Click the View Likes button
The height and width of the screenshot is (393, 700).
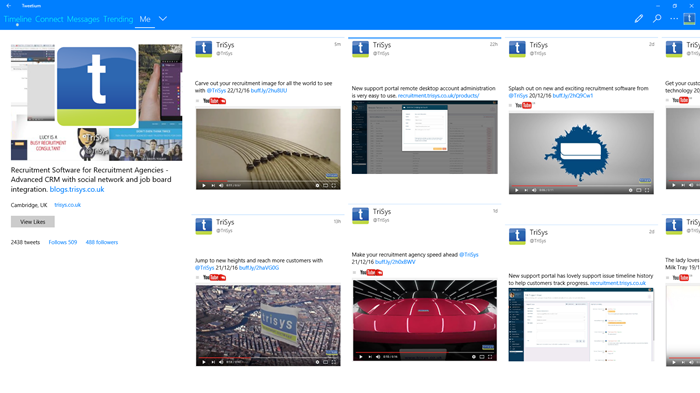33,222
